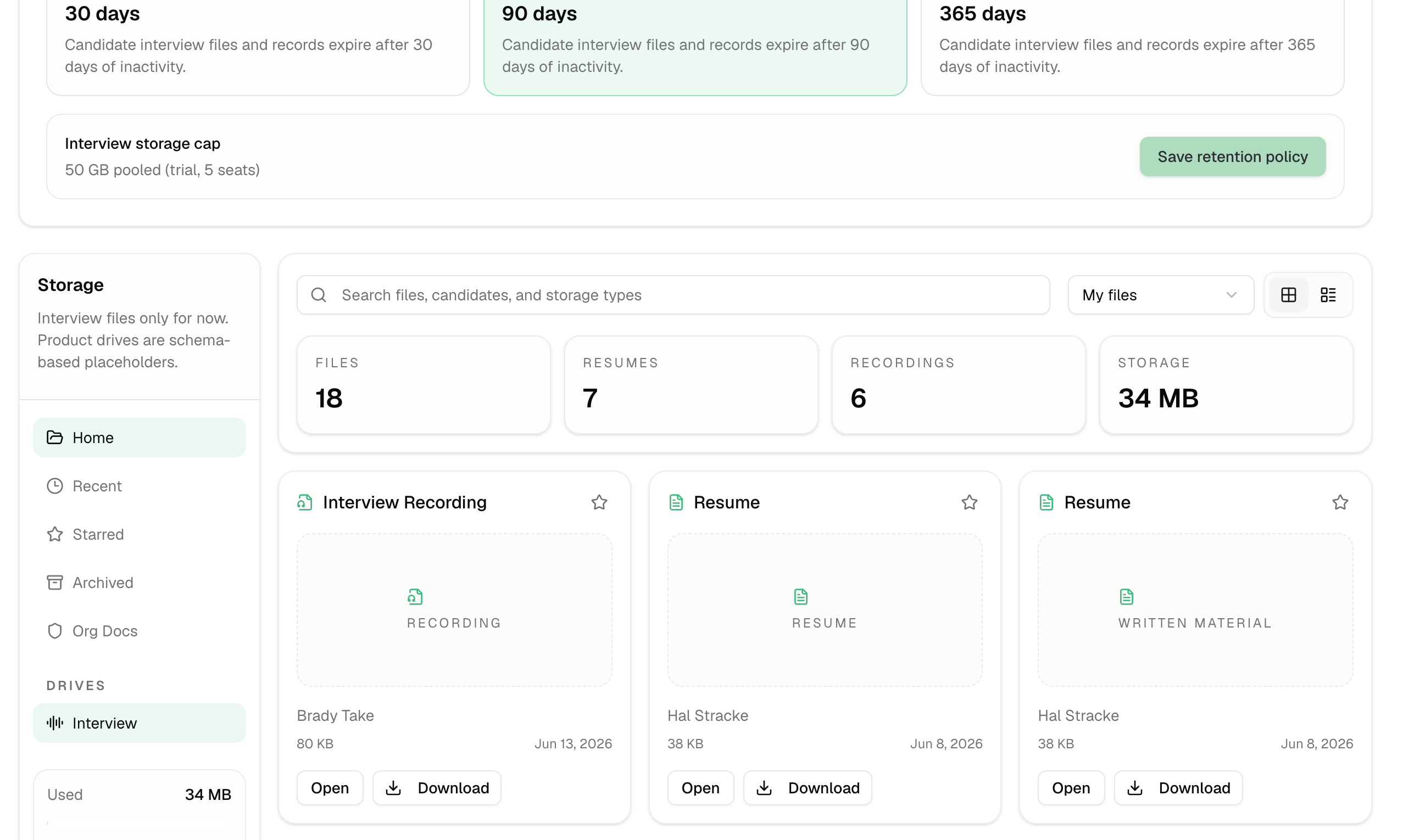Download the Written Material Resume file
The image size is (1403, 840).
[1178, 787]
